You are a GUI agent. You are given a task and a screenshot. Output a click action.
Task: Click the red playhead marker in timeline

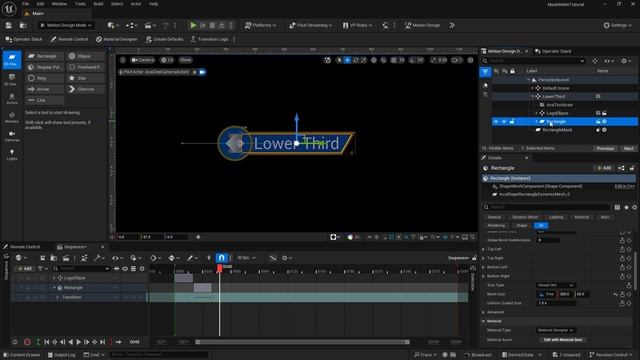coord(220,268)
